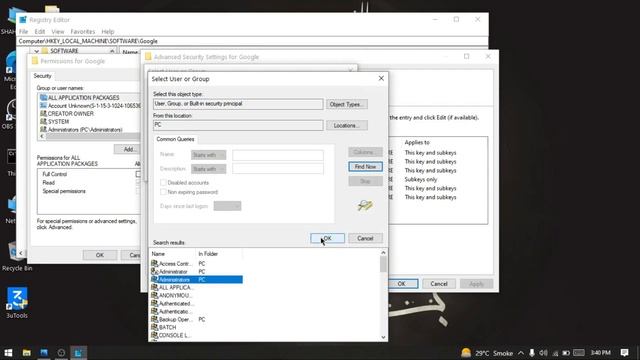
Task: Select ANONYMOU... row in search results
Action: pyautogui.click(x=197, y=296)
